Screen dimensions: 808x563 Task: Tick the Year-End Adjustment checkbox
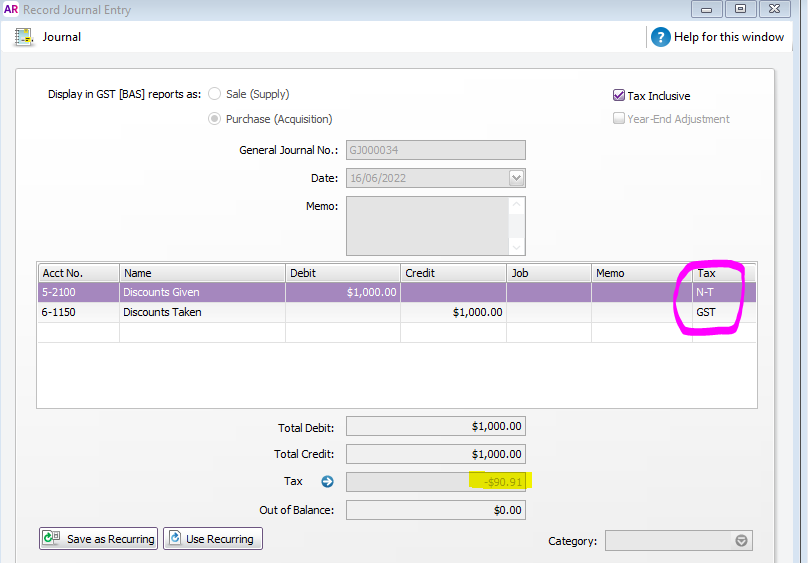click(x=619, y=119)
